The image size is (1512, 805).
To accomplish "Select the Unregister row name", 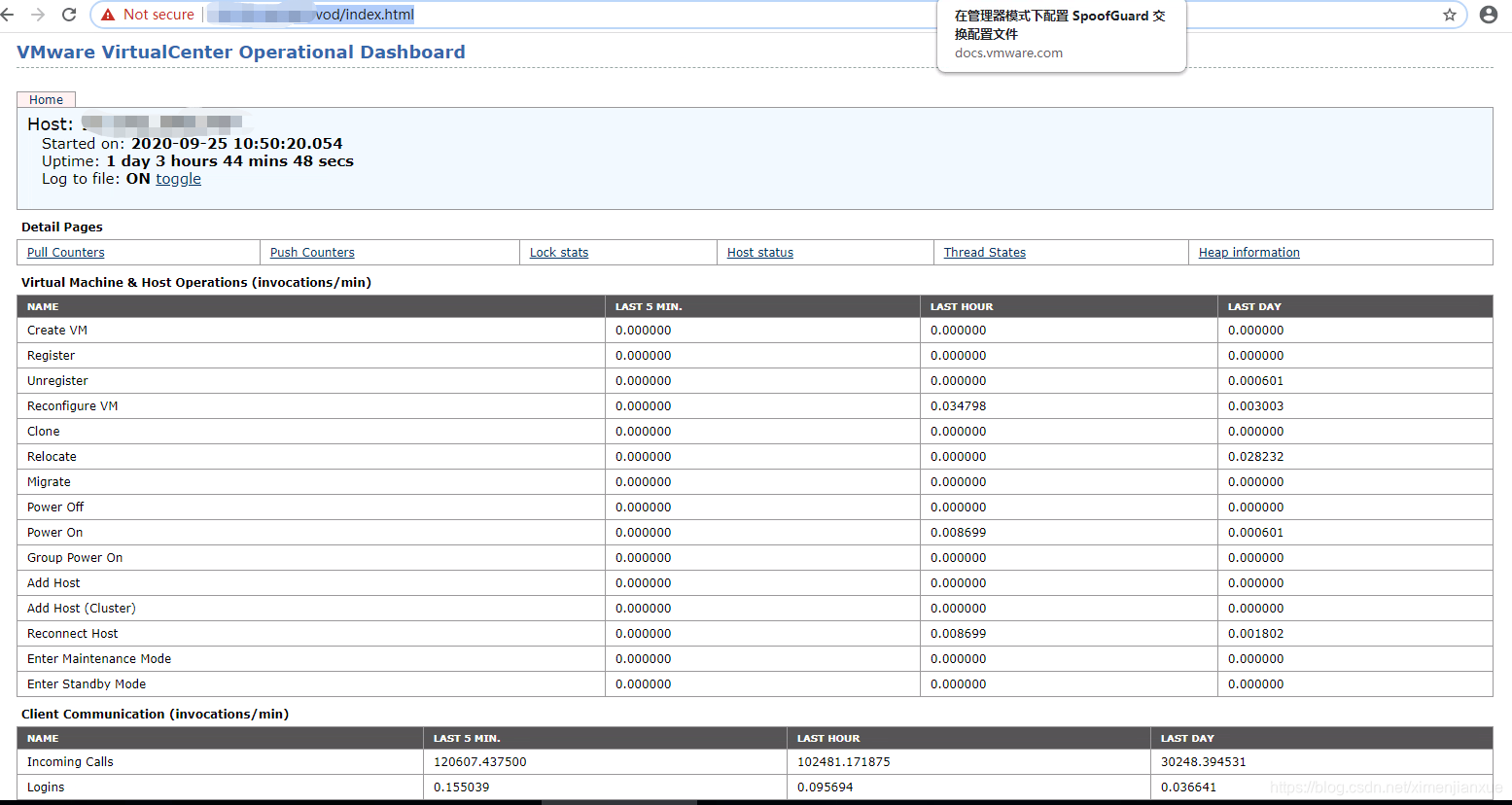I will [57, 381].
